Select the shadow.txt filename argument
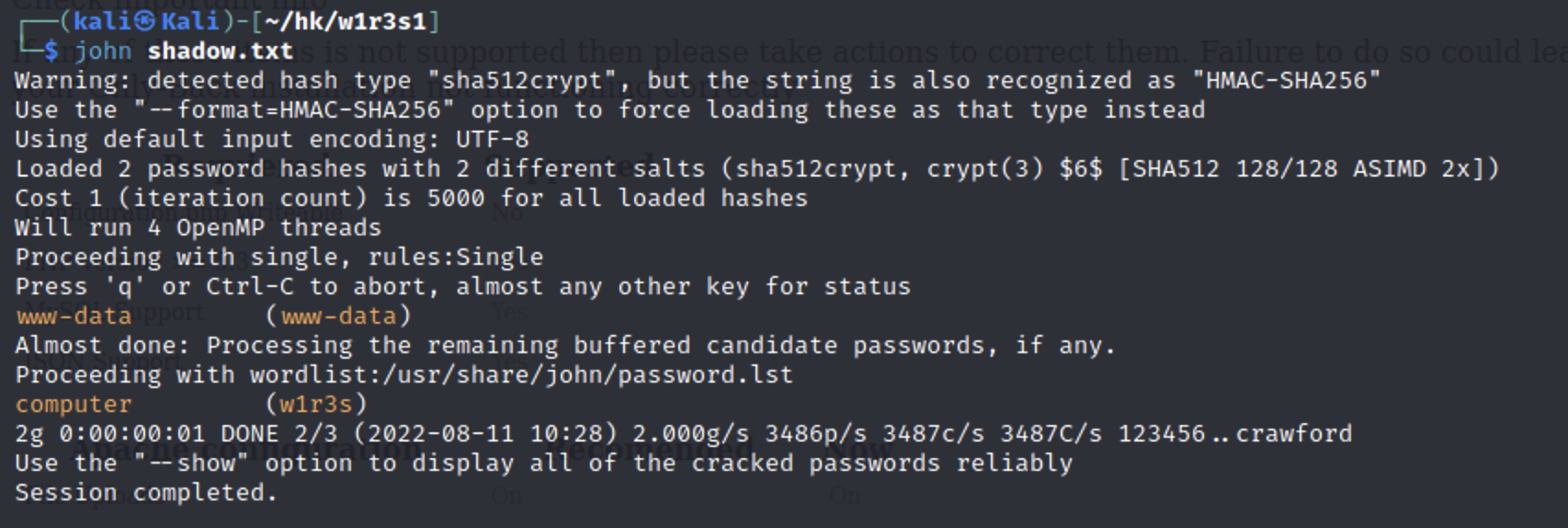 tap(220, 51)
